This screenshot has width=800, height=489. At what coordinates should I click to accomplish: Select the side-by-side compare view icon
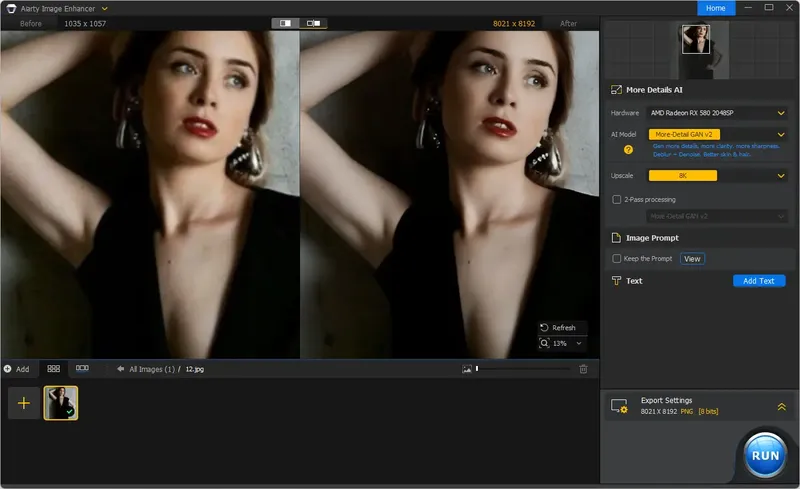[314, 22]
